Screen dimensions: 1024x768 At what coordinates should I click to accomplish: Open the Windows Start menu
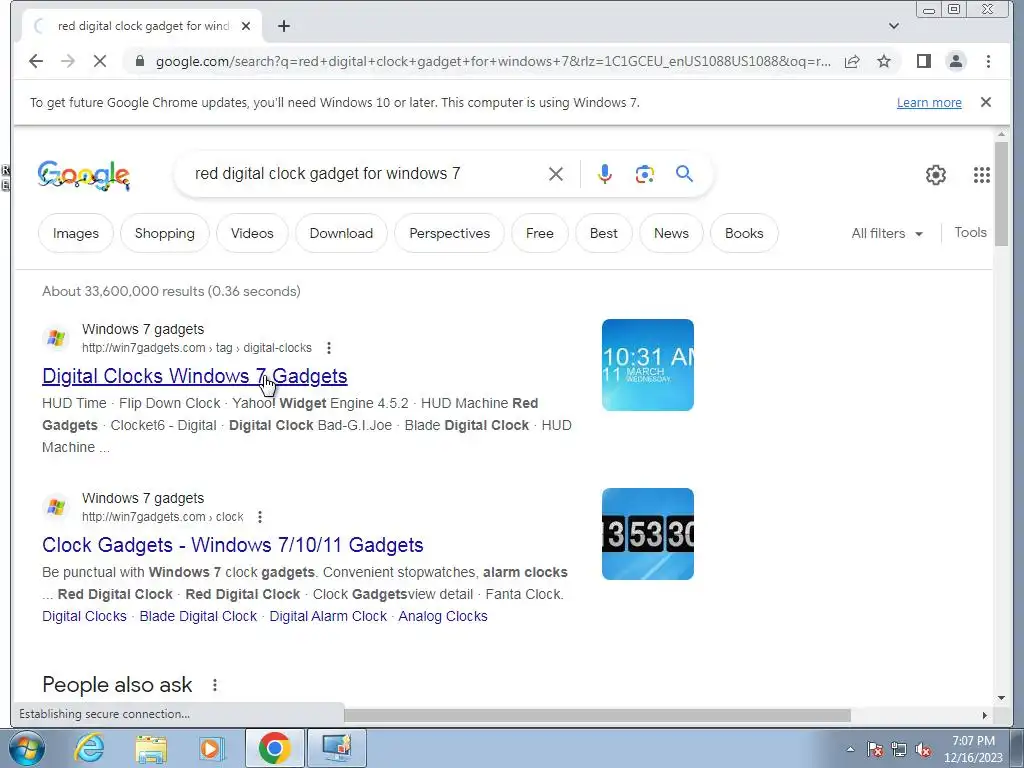[x=26, y=748]
